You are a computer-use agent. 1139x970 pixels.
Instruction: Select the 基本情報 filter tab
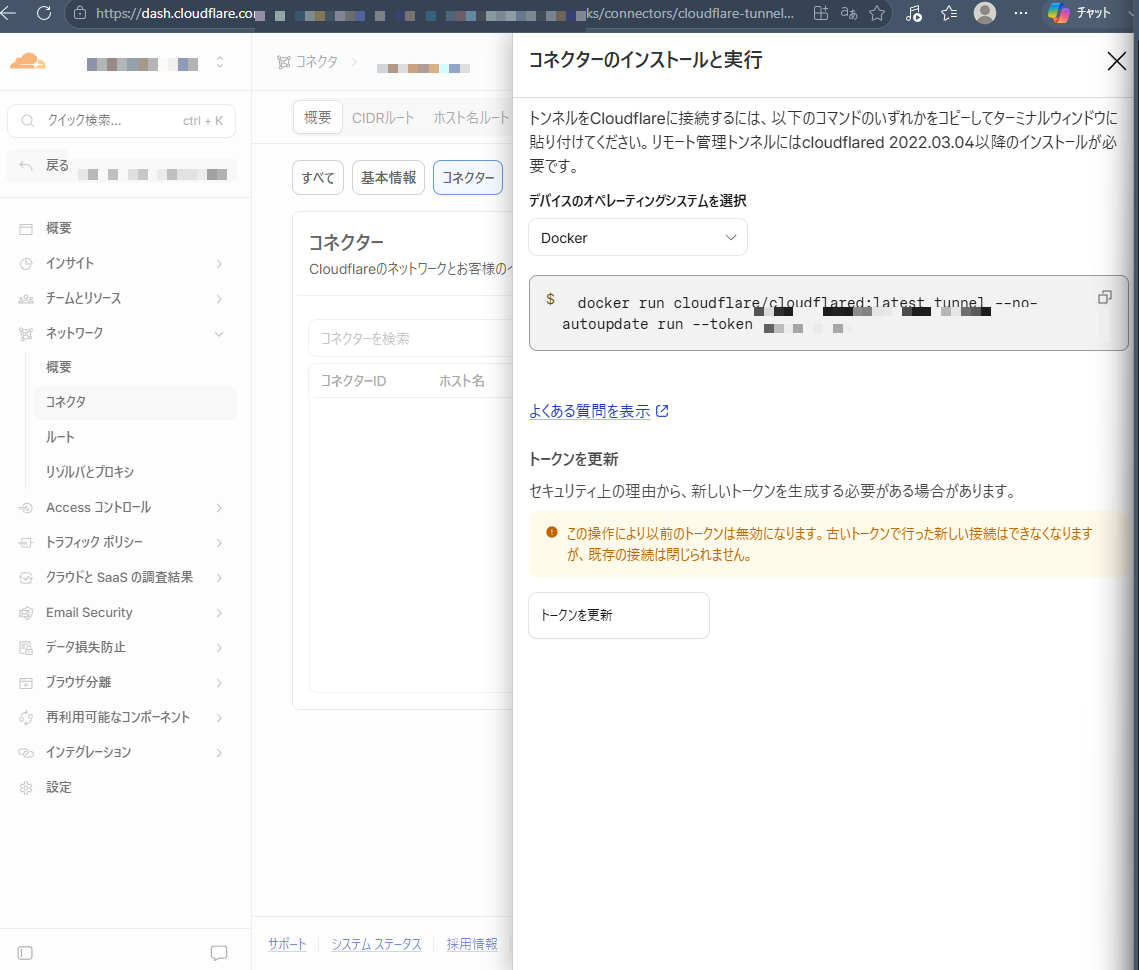coord(389,178)
